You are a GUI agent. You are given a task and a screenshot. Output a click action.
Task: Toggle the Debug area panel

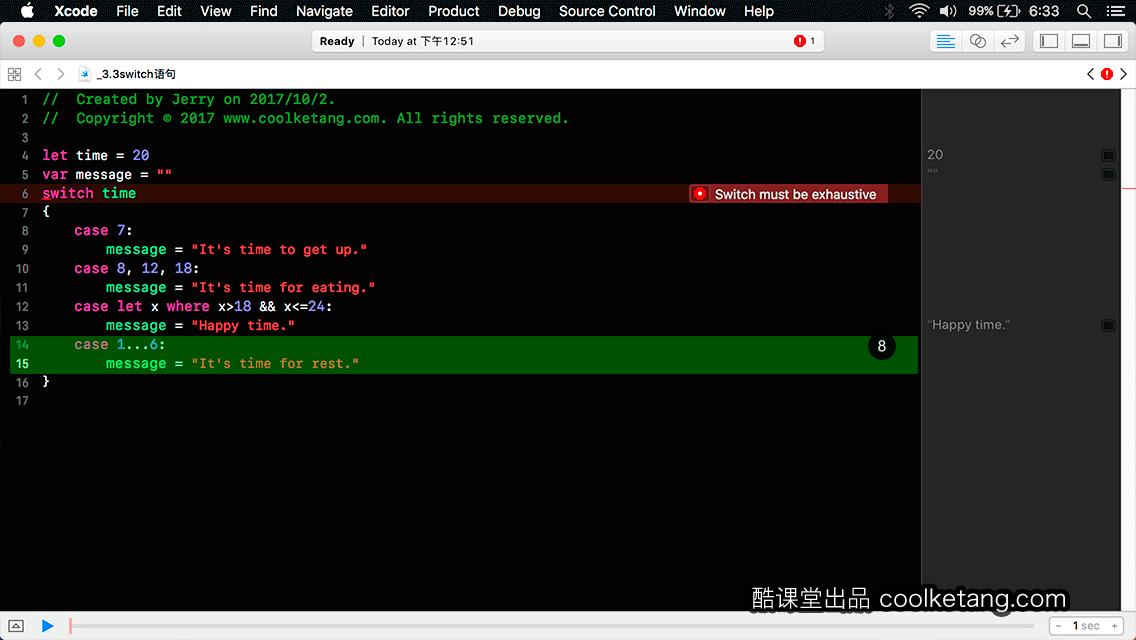tap(1081, 41)
